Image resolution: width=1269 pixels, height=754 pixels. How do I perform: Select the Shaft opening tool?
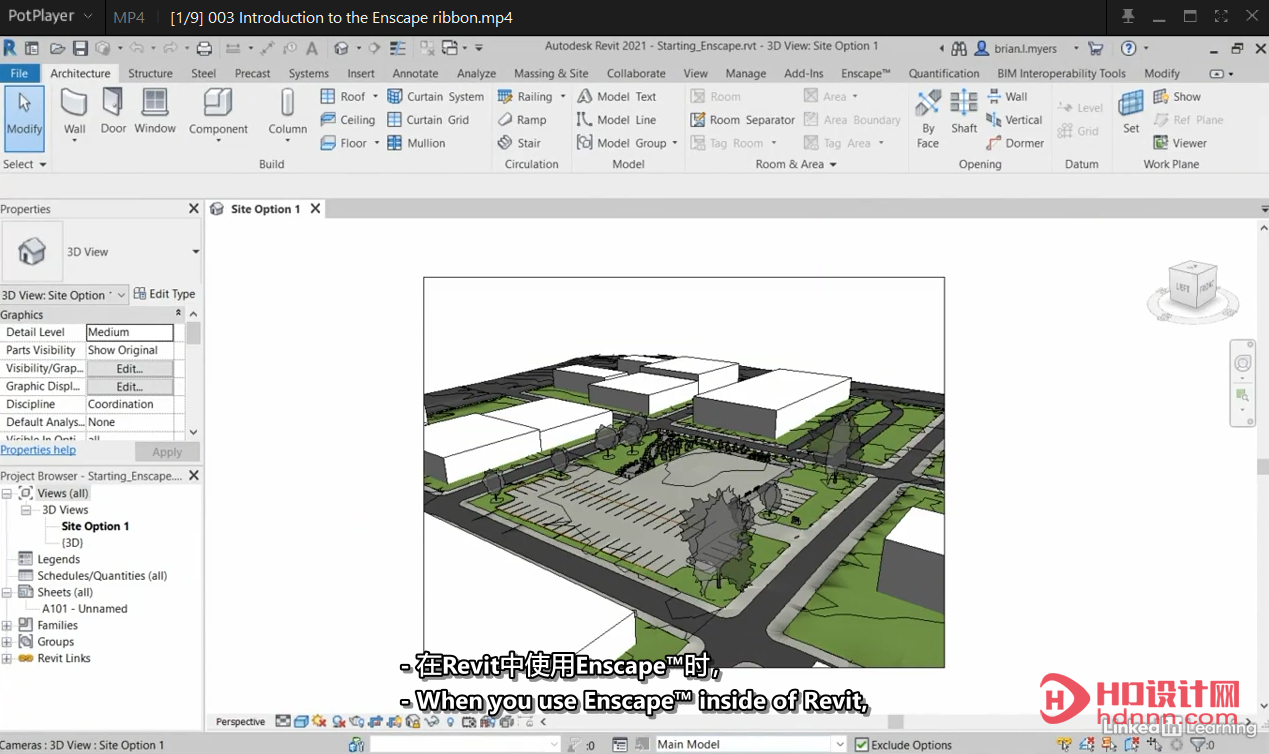tap(964, 112)
